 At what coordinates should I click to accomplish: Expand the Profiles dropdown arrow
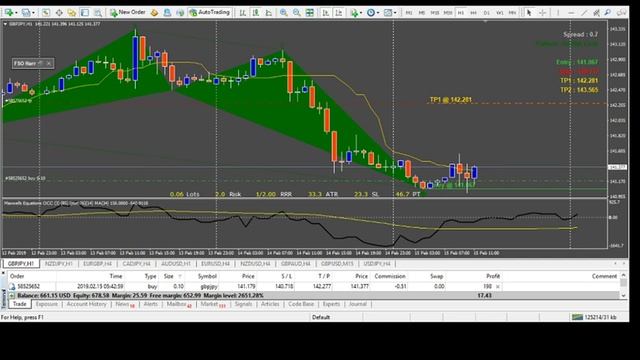(x=33, y=13)
